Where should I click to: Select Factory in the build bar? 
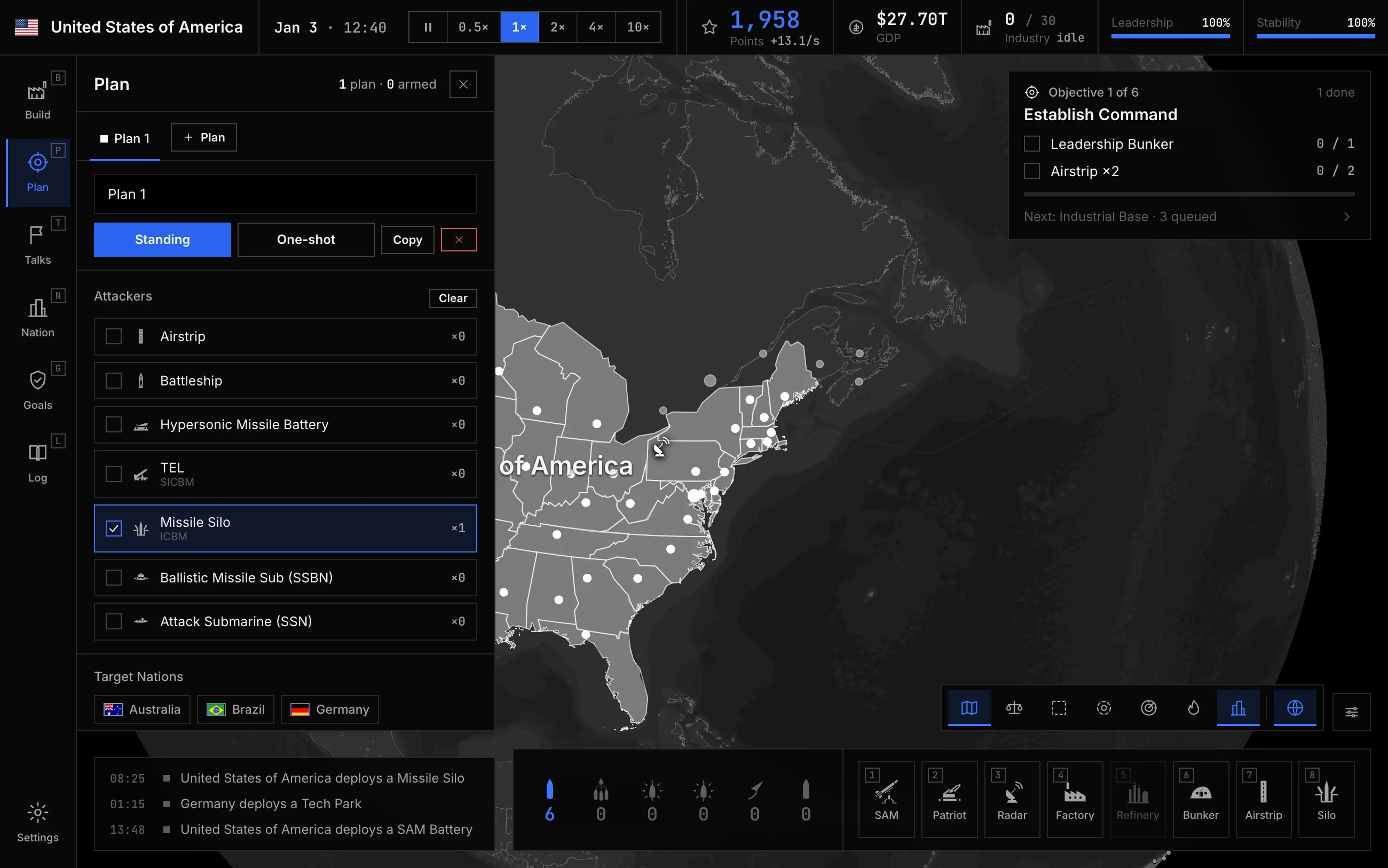[1075, 799]
